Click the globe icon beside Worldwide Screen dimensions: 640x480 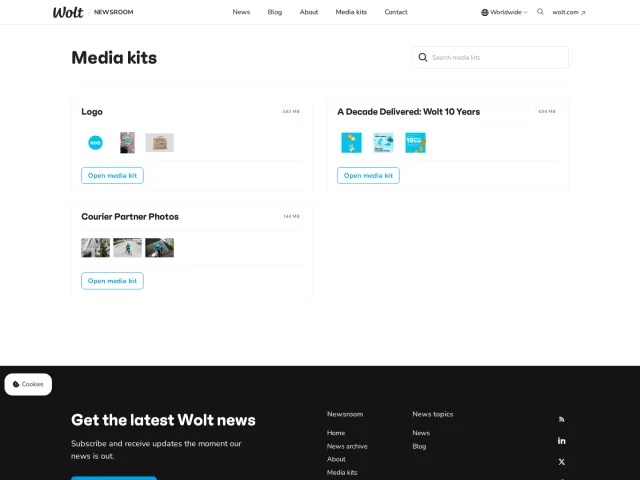tap(484, 12)
